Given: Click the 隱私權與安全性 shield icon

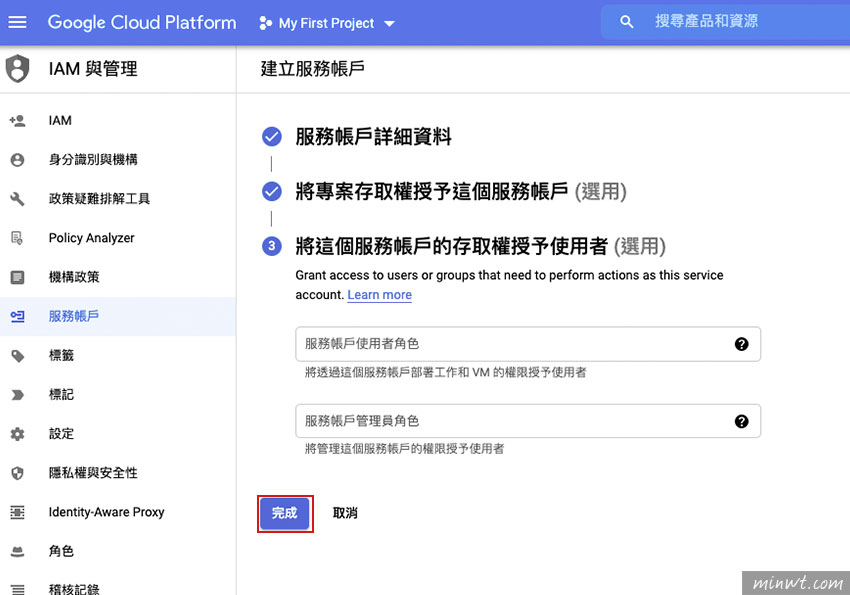Looking at the screenshot, I should [x=17, y=473].
